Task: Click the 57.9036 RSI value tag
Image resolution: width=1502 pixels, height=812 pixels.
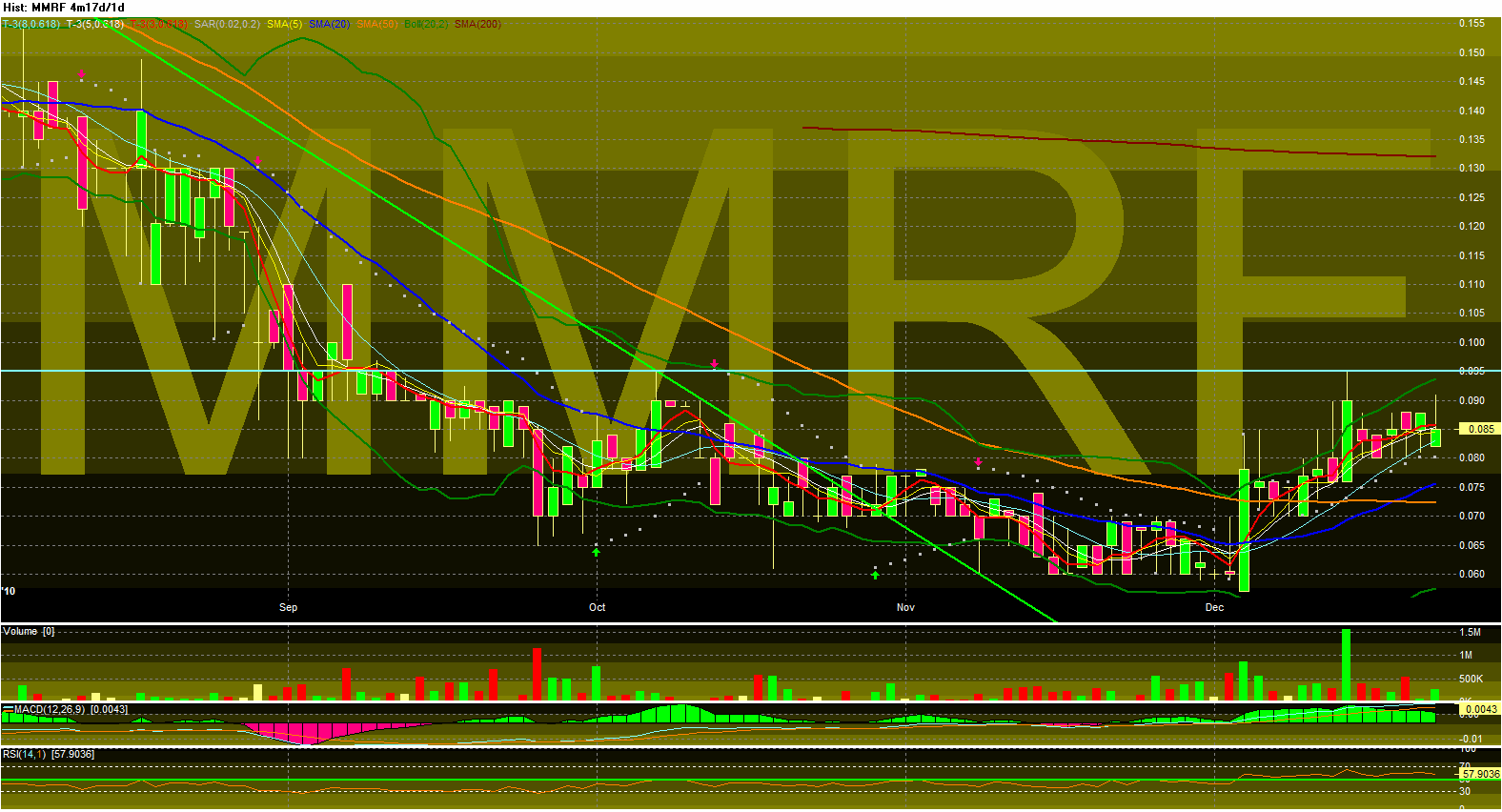Action: pyautogui.click(x=1481, y=774)
